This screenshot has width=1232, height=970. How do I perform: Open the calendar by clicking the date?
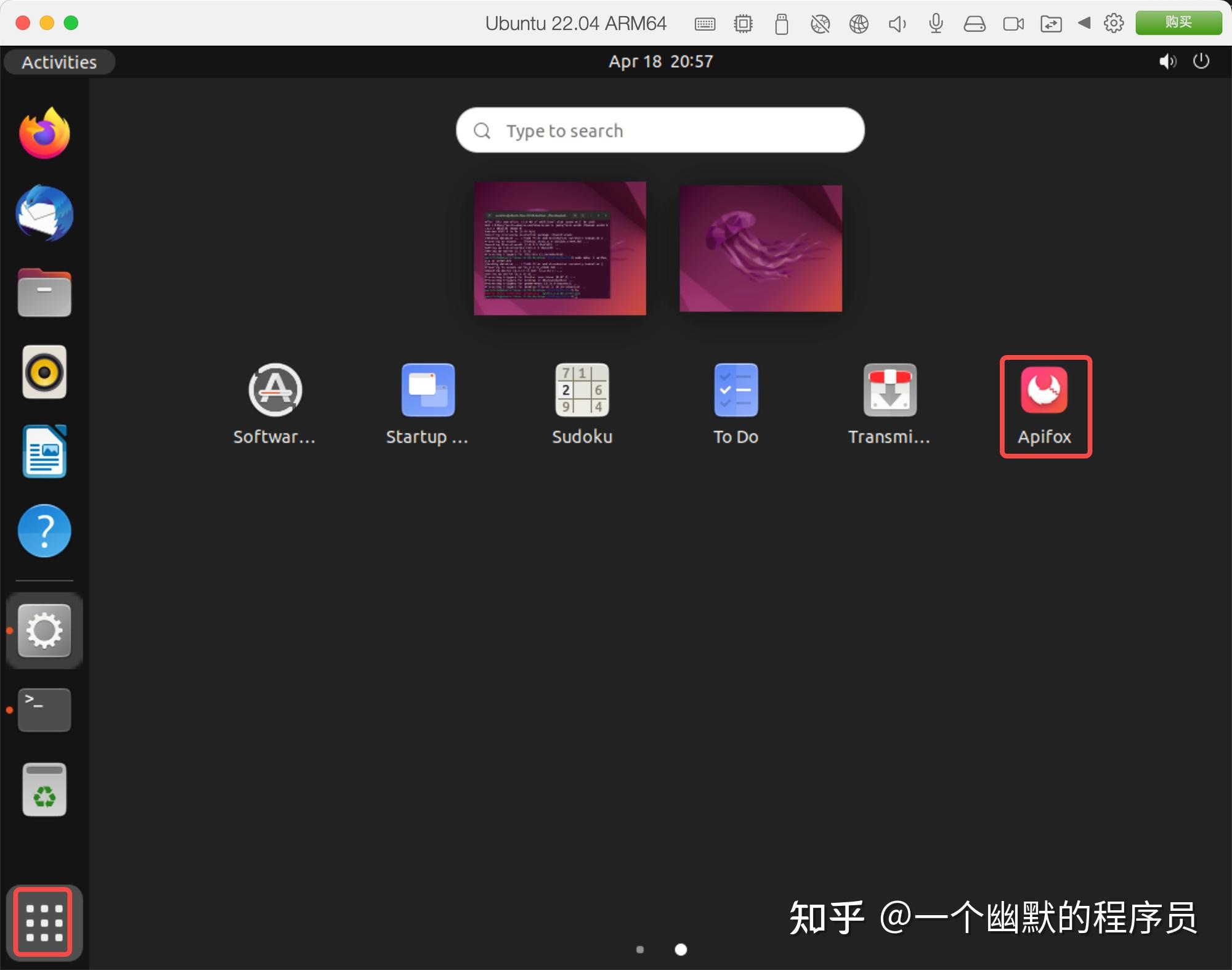pyautogui.click(x=660, y=62)
